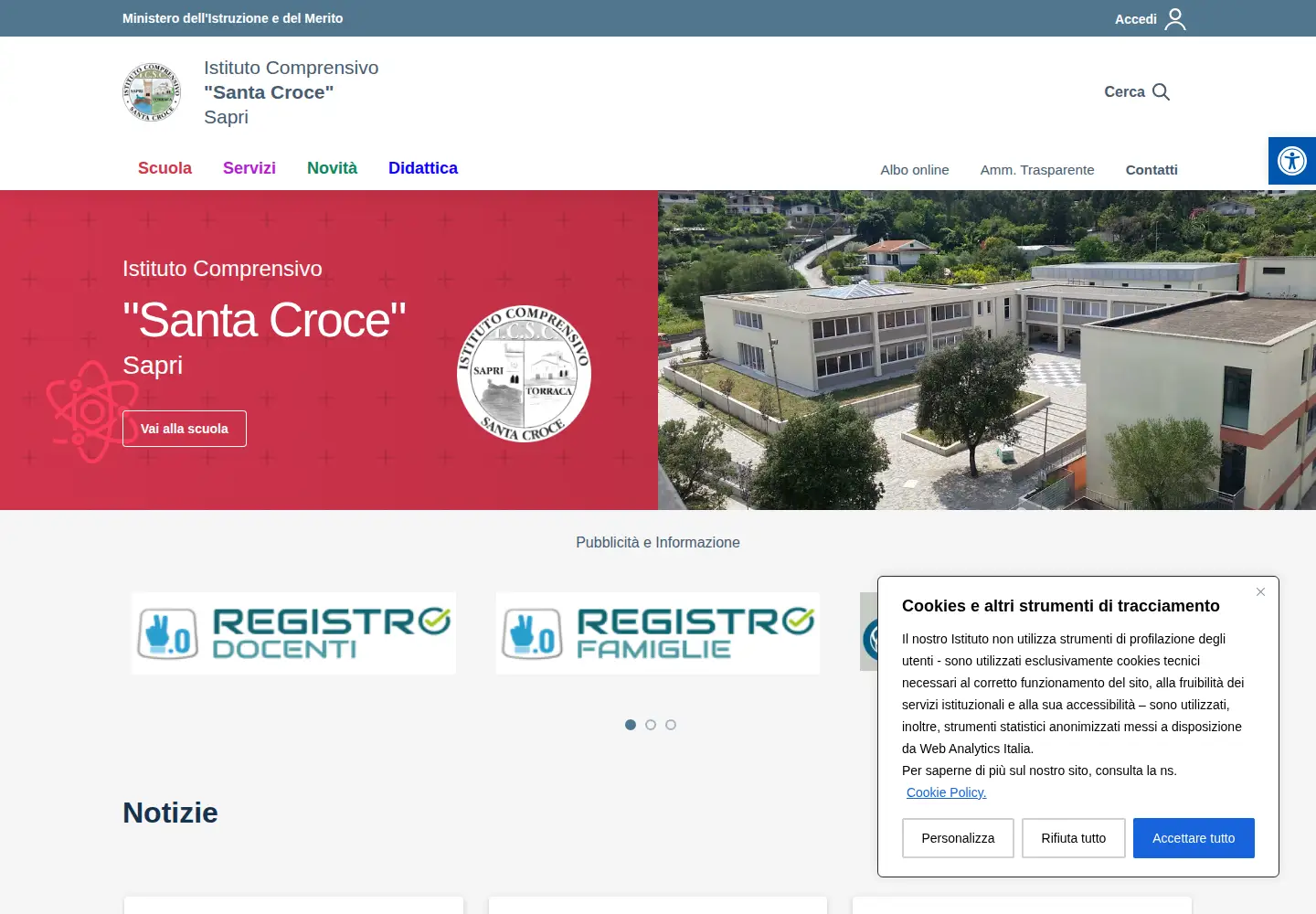
Task: Open the Scuola menu
Action: click(164, 168)
